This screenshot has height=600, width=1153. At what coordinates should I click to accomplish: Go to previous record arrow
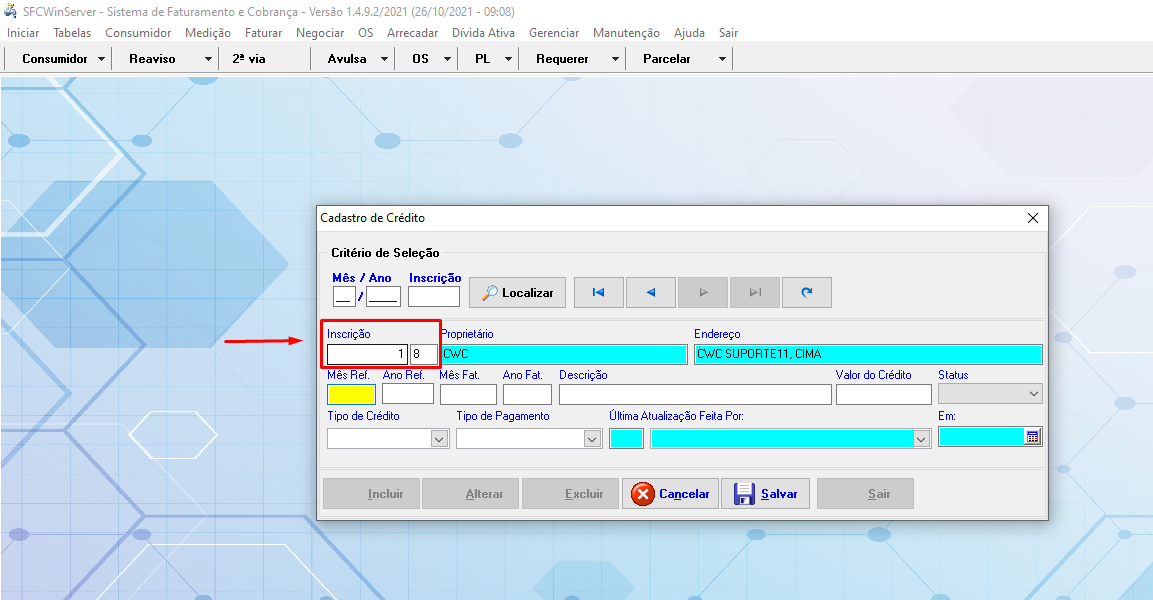(x=651, y=292)
